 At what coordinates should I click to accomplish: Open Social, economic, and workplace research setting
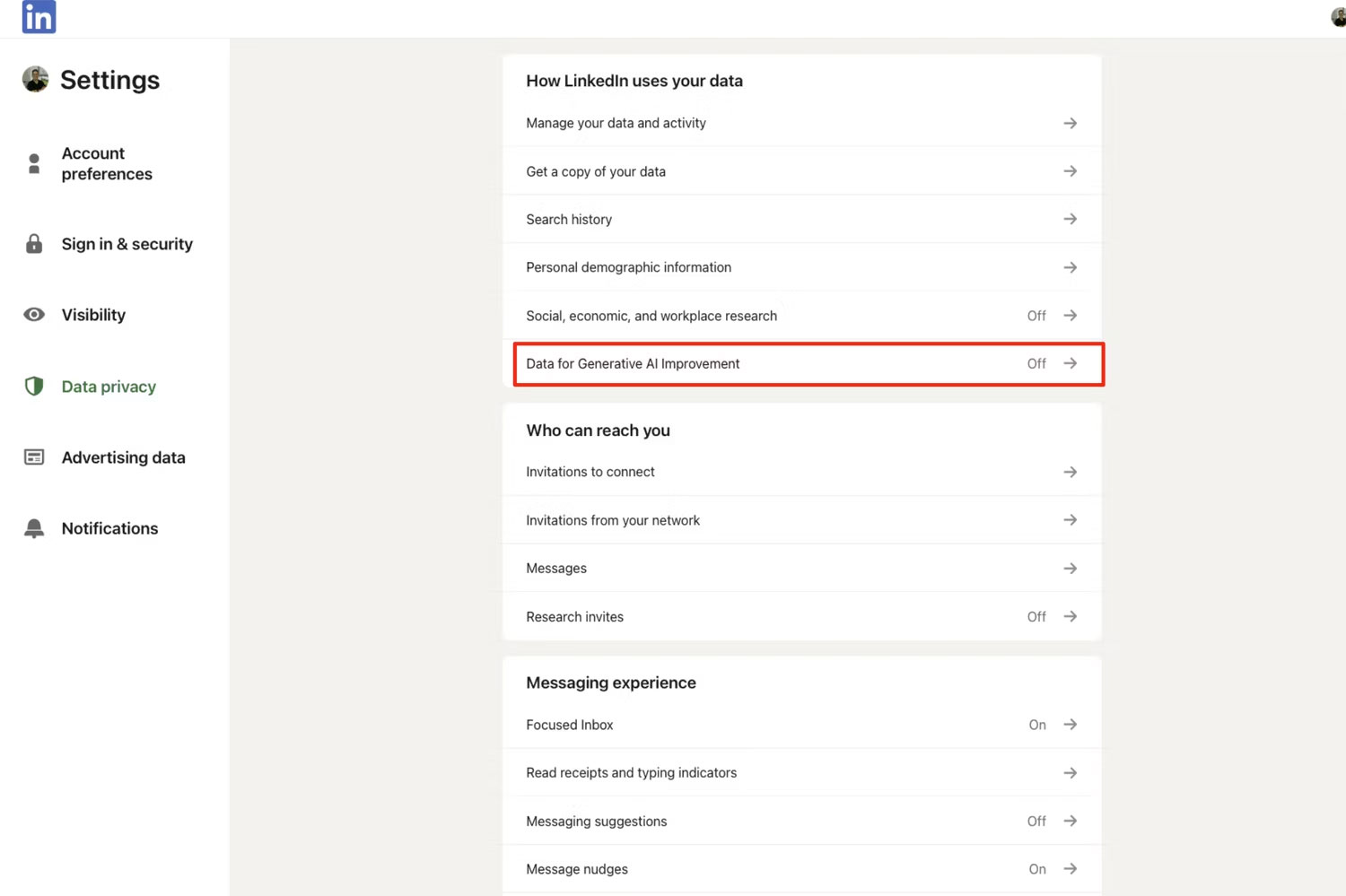(801, 316)
